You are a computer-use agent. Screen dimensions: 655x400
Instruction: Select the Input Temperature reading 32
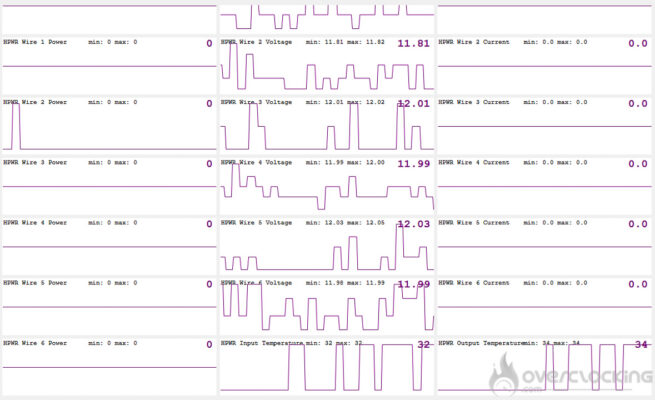pyautogui.click(x=424, y=344)
